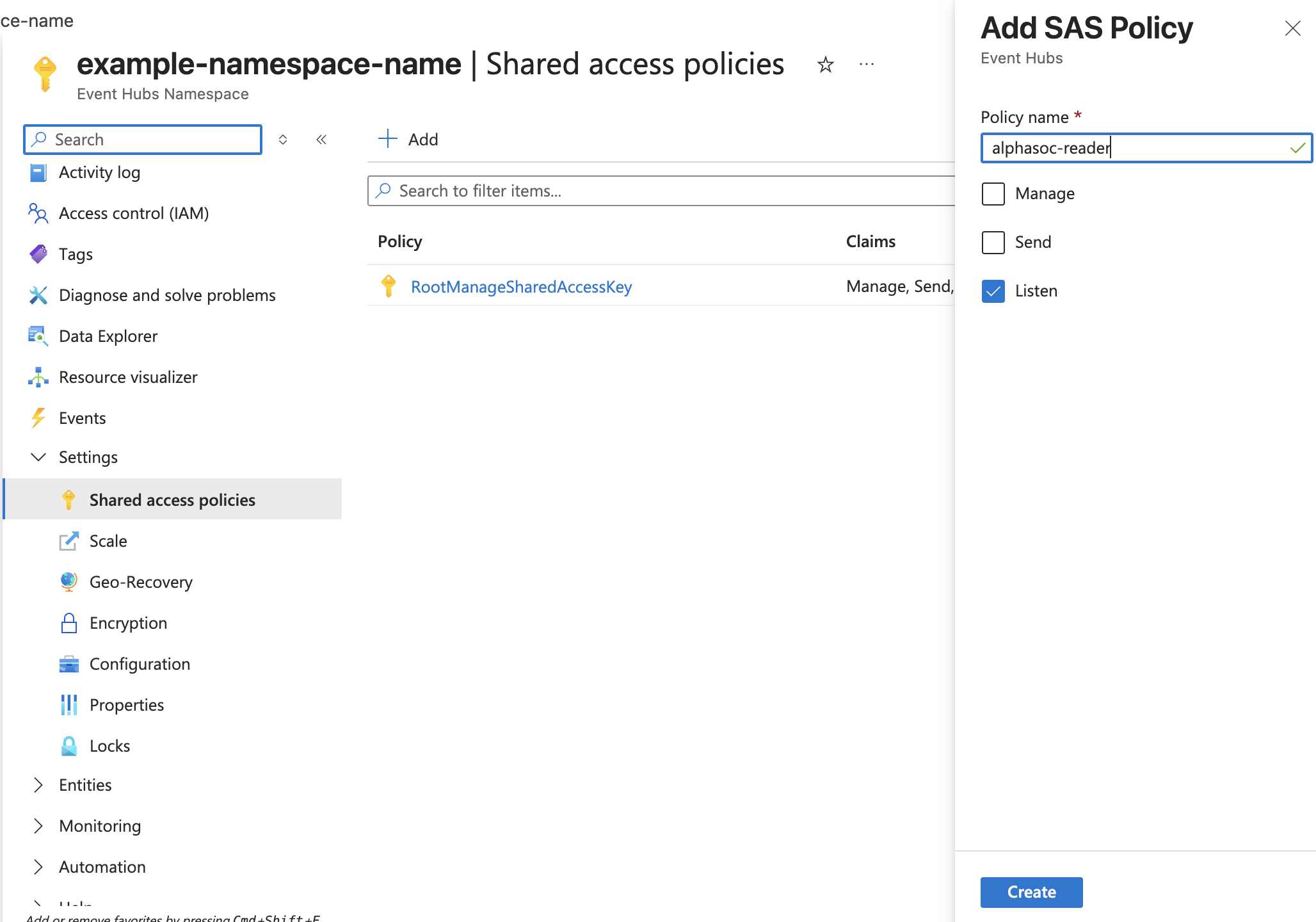Check the Send permission checkbox
Image resolution: width=1316 pixels, height=922 pixels.
coord(993,243)
